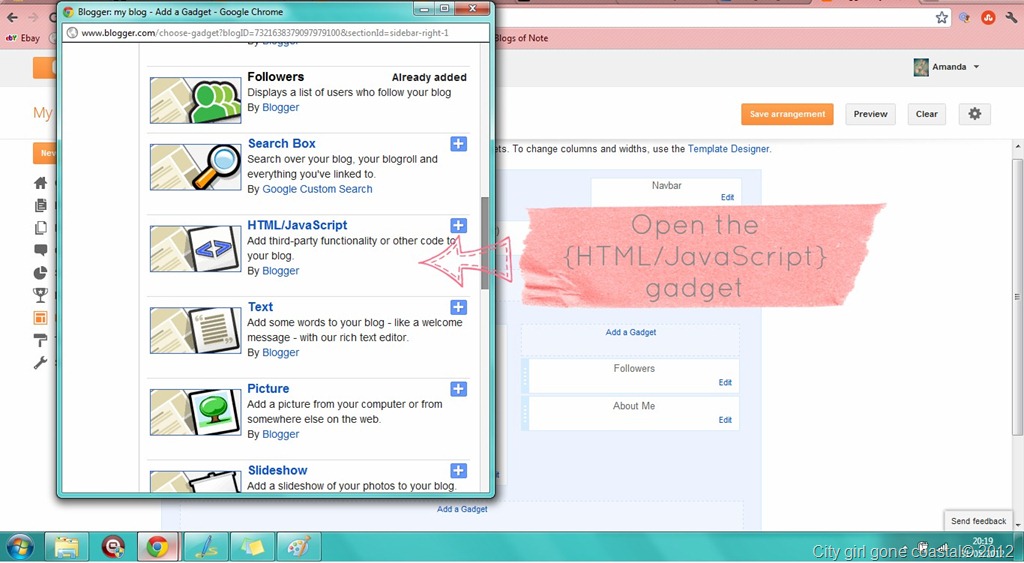Click the popup address bar URL
Viewport: 1024px width, 563px height.
pyautogui.click(x=264, y=33)
